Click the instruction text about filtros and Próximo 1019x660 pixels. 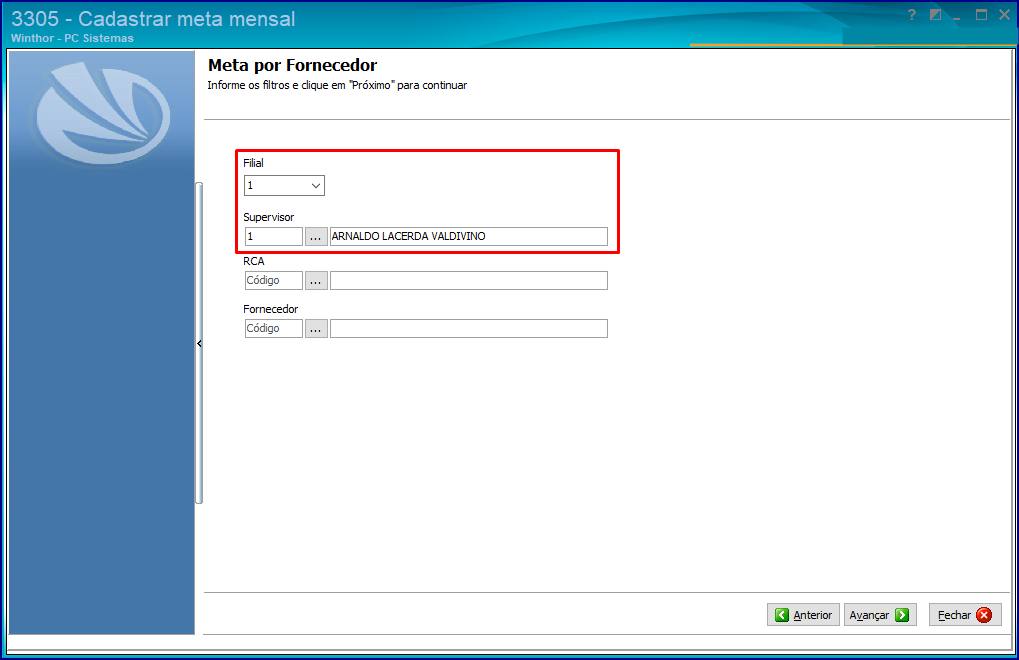337,85
